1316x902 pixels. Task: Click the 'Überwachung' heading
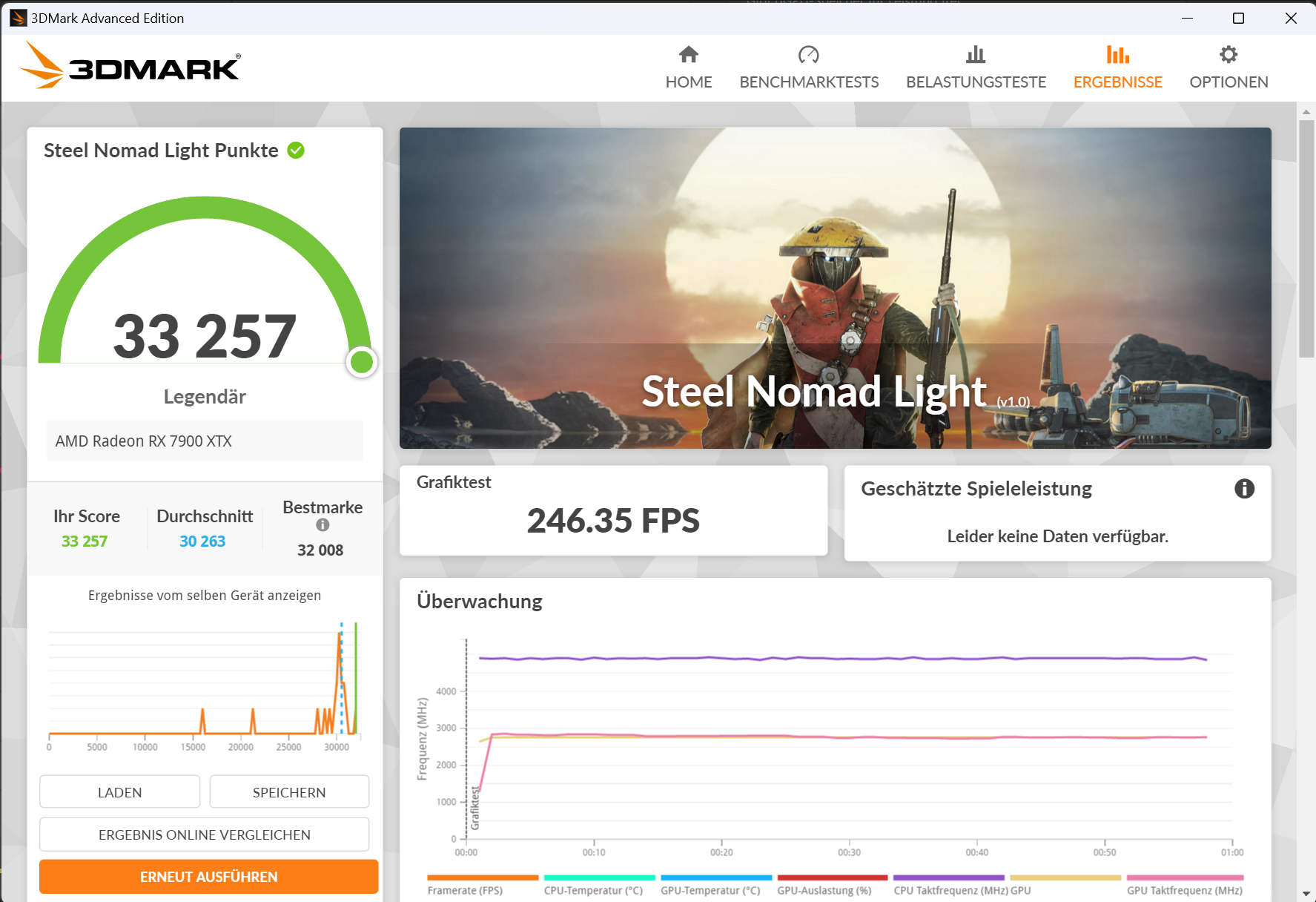[480, 602]
